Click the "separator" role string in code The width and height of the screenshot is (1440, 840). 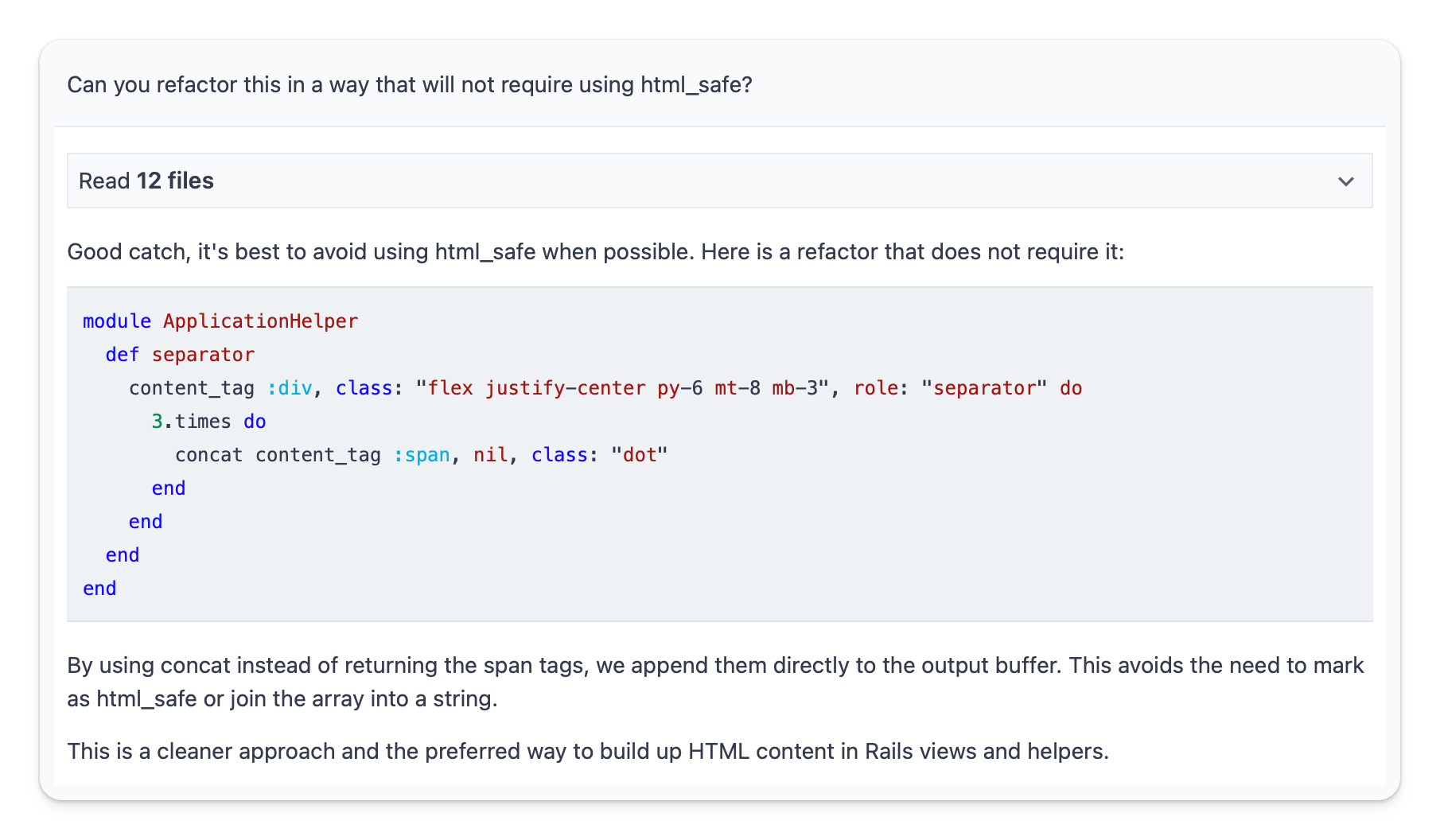(984, 388)
